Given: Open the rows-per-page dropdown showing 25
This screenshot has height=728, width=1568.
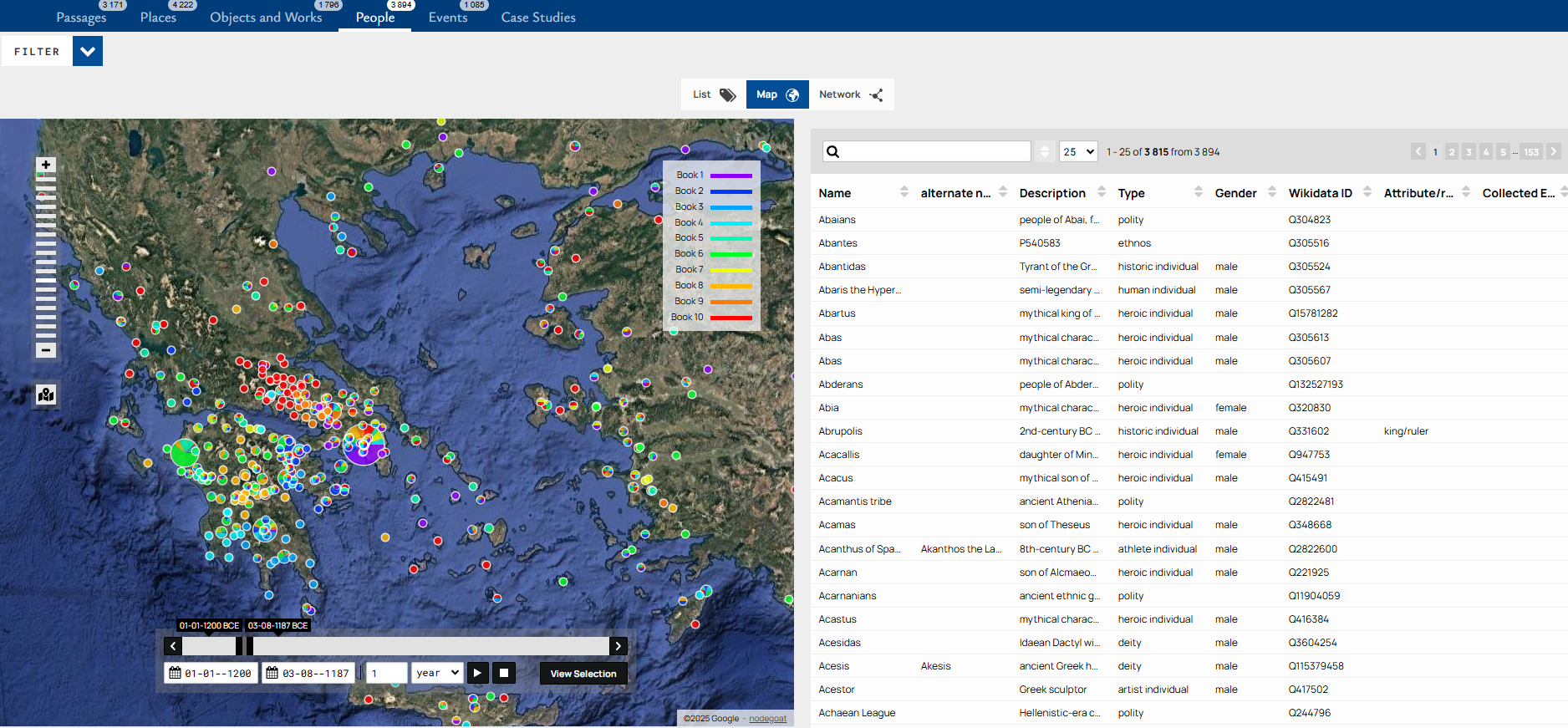Looking at the screenshot, I should coord(1077,151).
